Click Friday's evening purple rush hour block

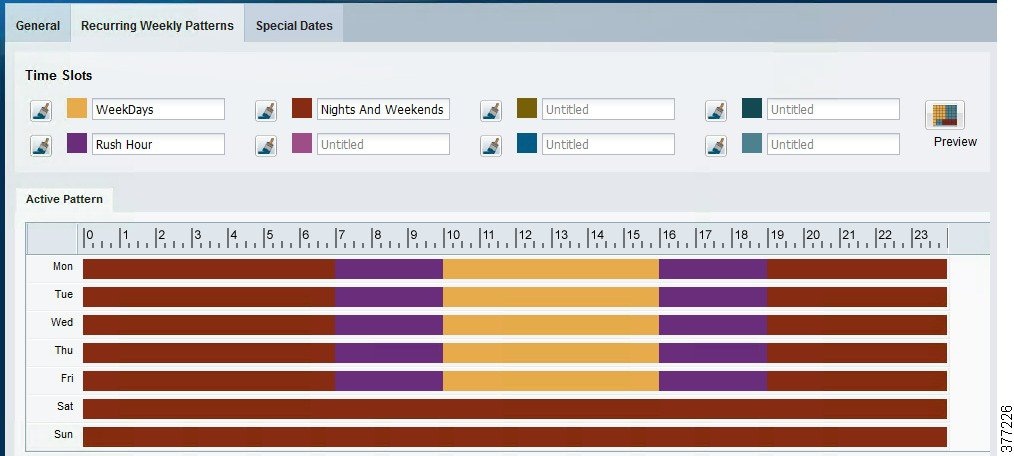(x=712, y=381)
